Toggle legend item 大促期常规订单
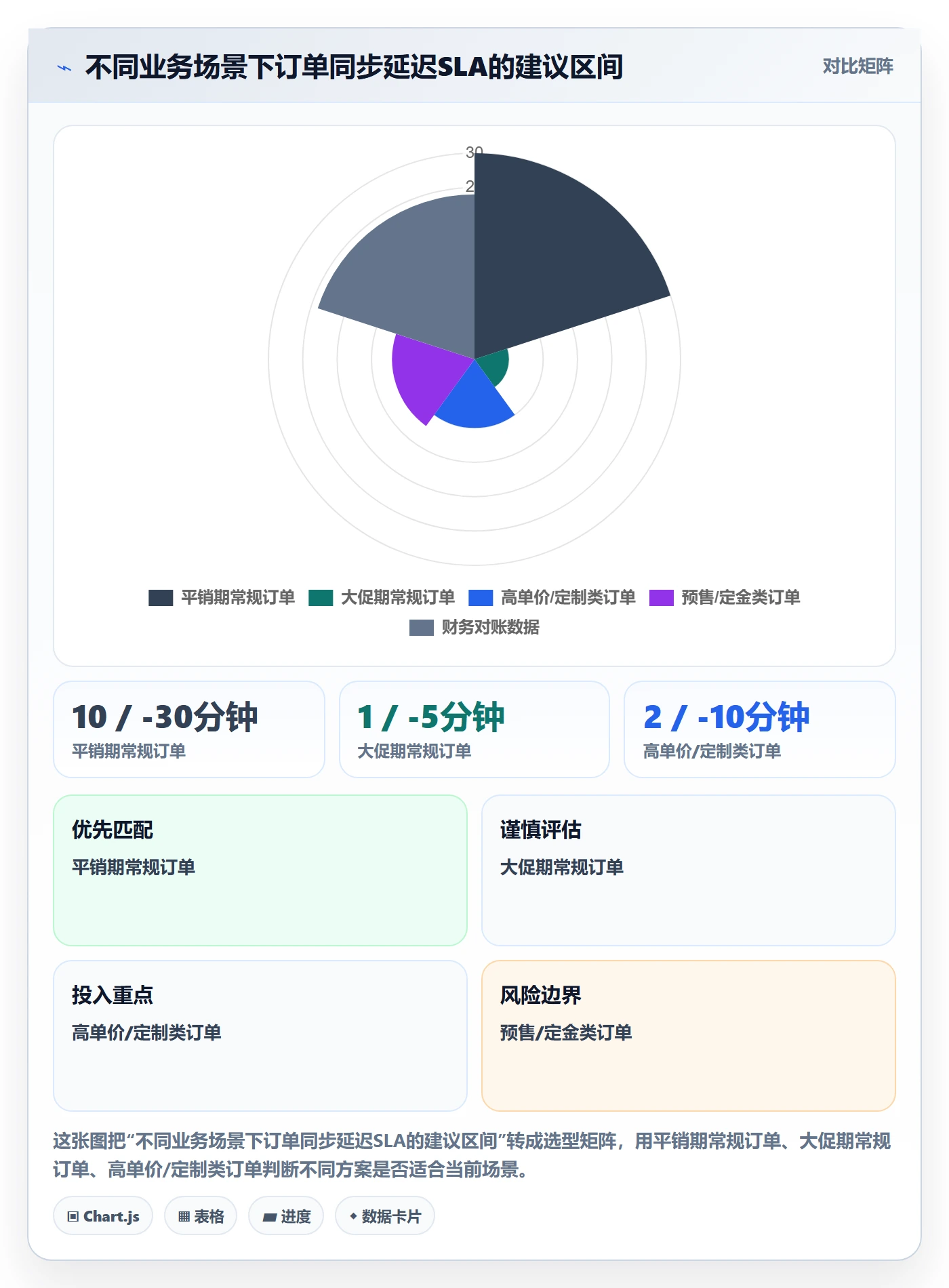 click(382, 597)
